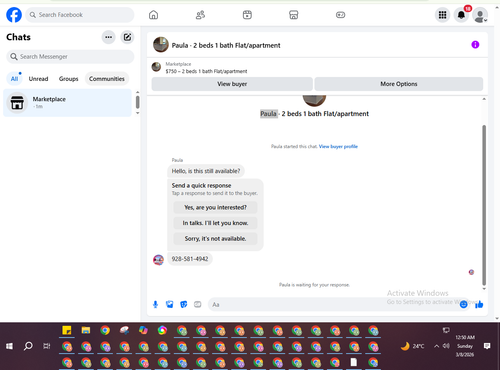The image size is (500, 370).
Task: Open Windows taskbar search magnifier
Action: click(28, 346)
